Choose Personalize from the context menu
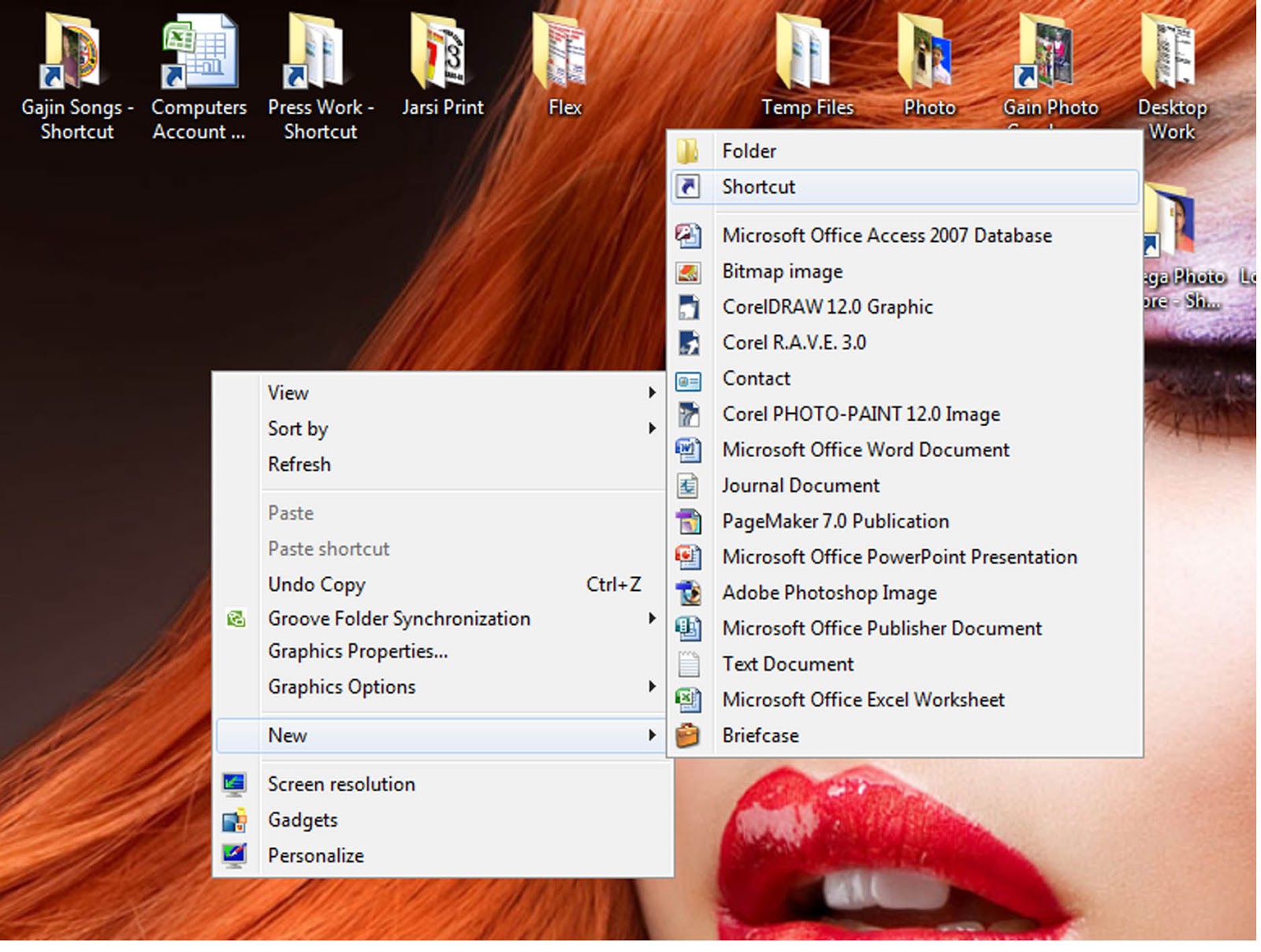 click(x=315, y=855)
